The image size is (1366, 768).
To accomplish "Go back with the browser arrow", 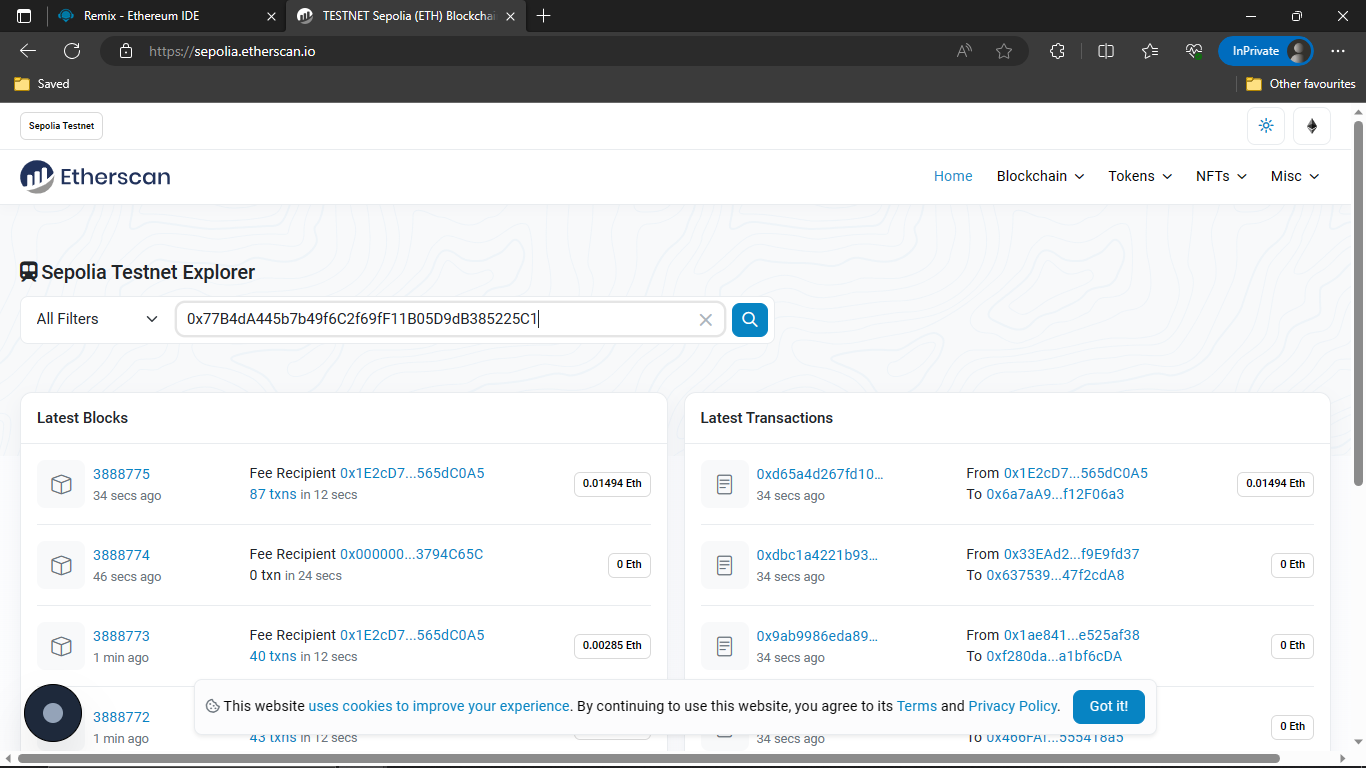I will click(28, 51).
